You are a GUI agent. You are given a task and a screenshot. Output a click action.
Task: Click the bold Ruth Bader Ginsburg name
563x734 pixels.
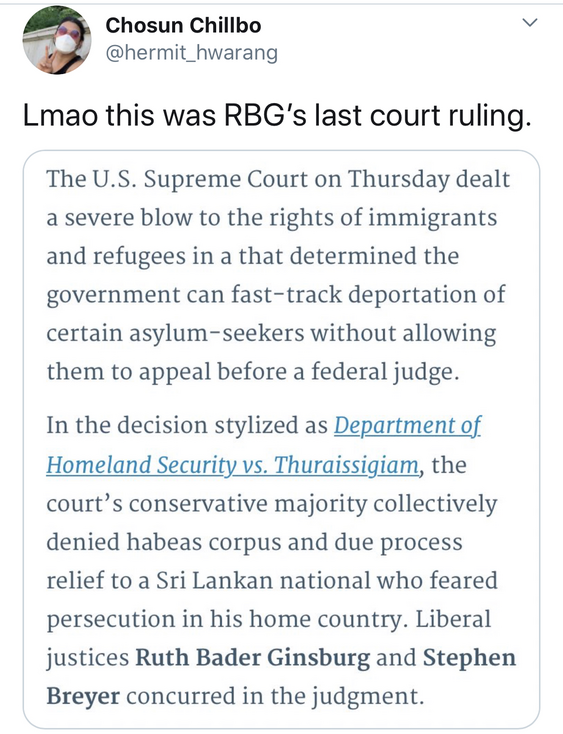[253, 658]
